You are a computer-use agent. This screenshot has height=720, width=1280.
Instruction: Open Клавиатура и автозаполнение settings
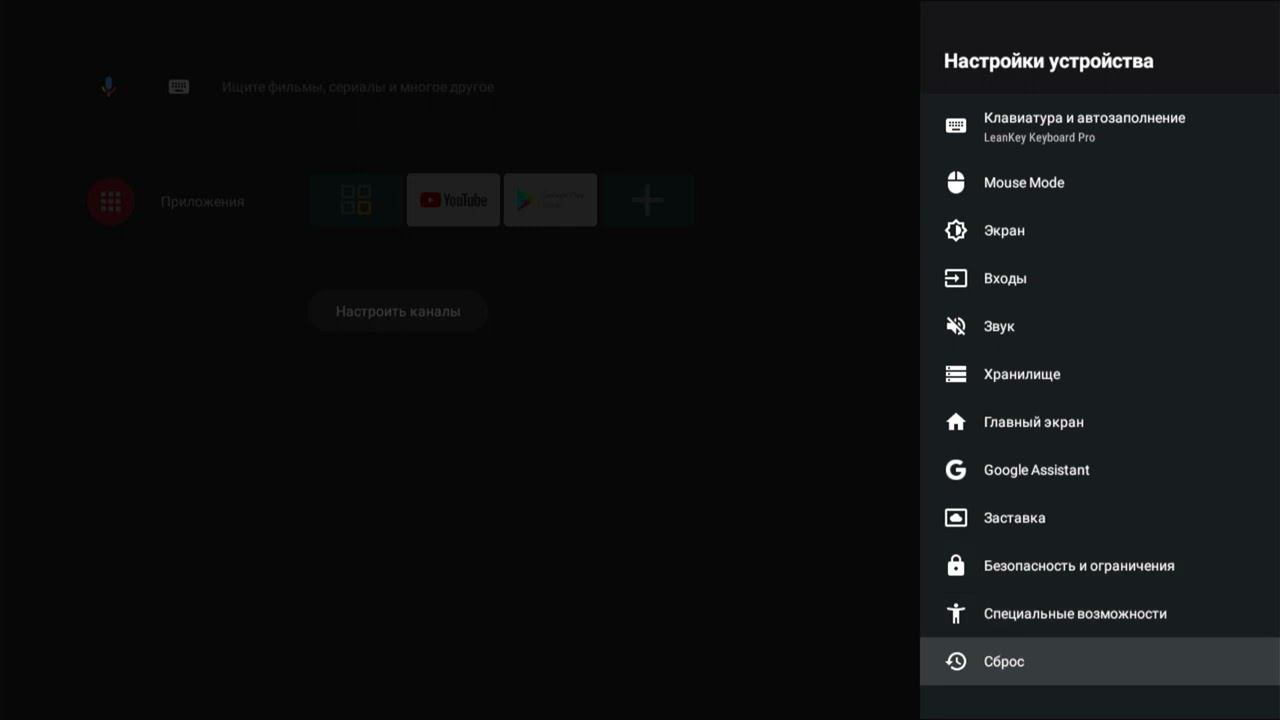tap(1100, 126)
